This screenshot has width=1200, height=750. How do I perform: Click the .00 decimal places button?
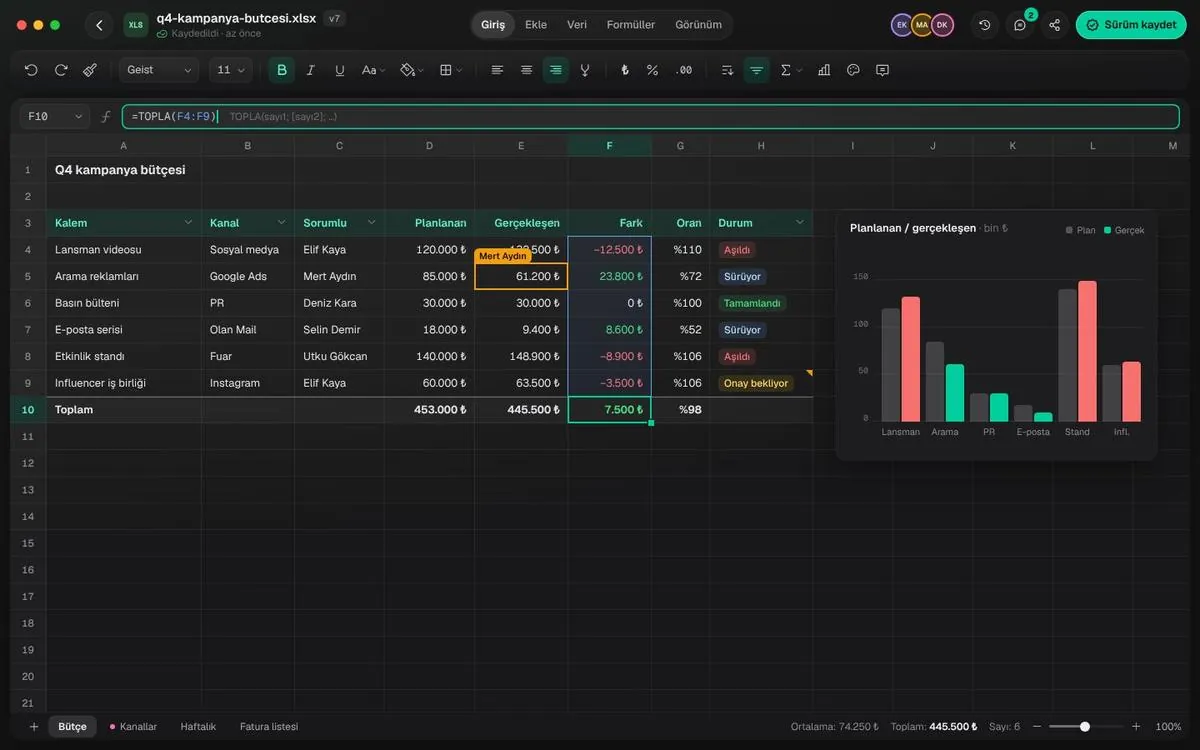pyautogui.click(x=684, y=70)
